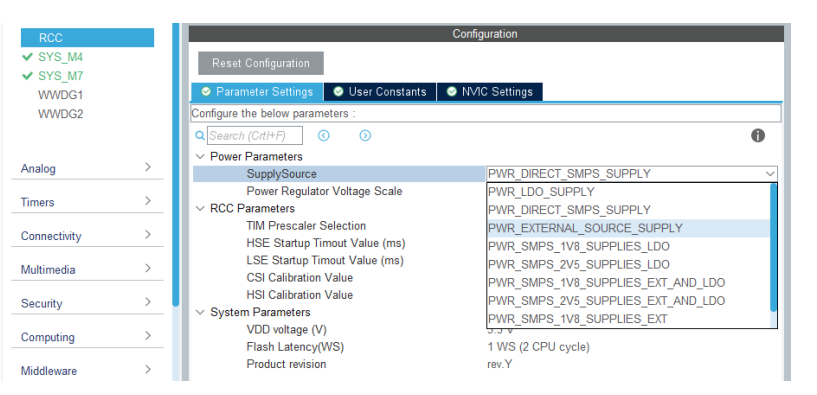The height and width of the screenshot is (395, 817).
Task: Click the green check beside SYS_M4
Action: (28, 57)
